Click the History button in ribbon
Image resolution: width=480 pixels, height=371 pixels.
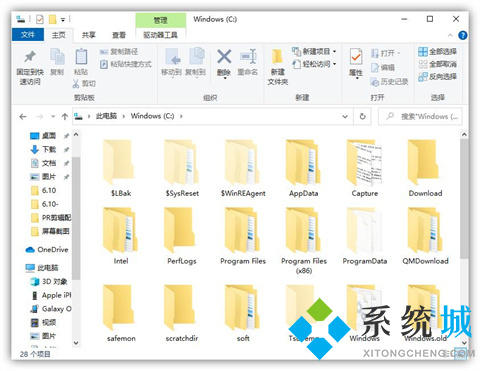389,82
